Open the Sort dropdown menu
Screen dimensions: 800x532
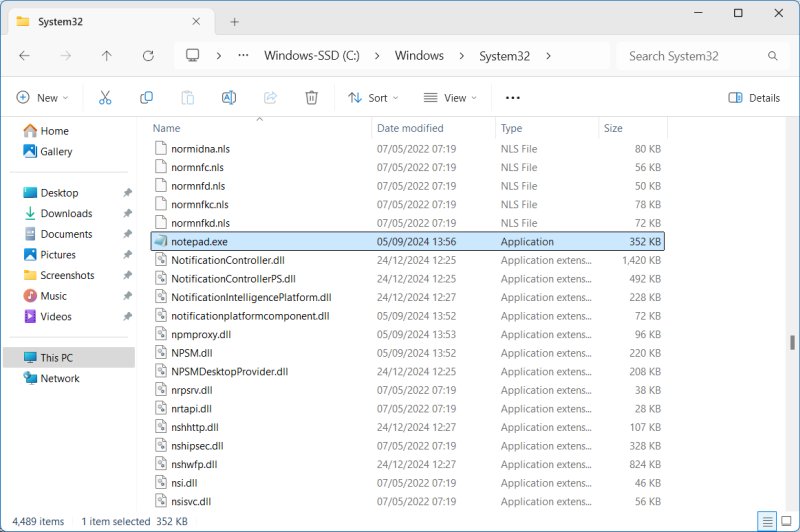coord(372,98)
